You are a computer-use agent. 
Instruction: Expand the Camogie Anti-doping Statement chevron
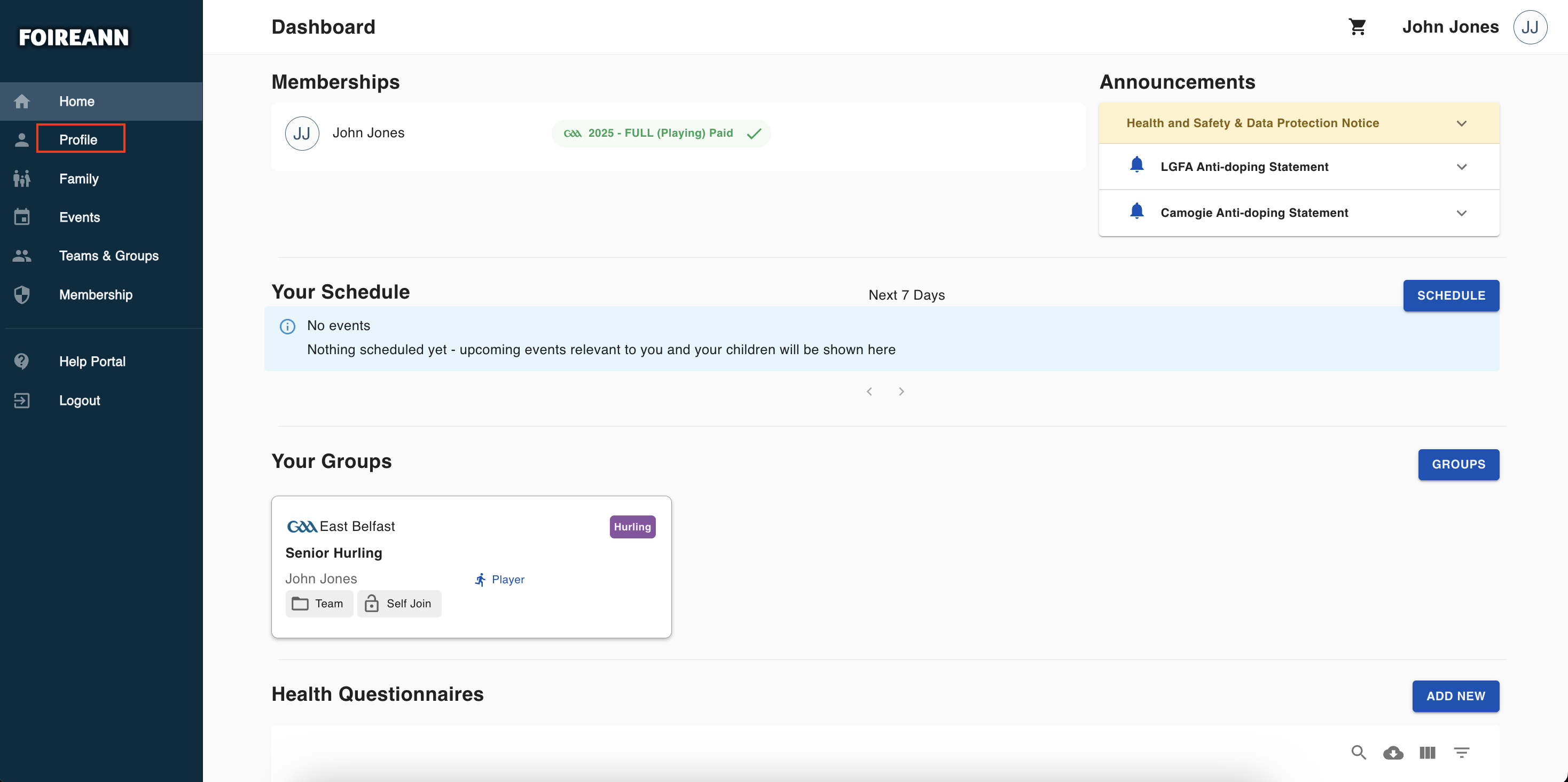coord(1462,213)
